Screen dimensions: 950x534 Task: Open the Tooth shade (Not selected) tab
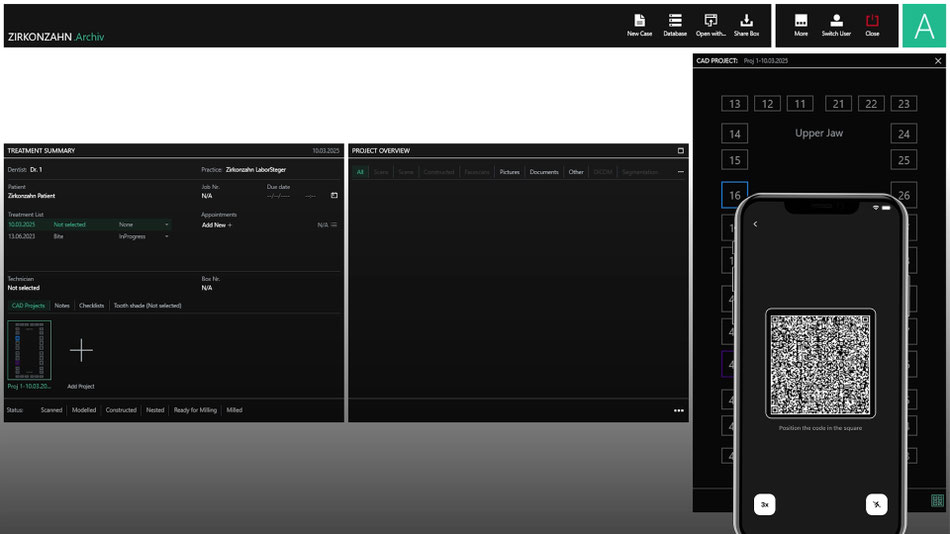pos(147,305)
